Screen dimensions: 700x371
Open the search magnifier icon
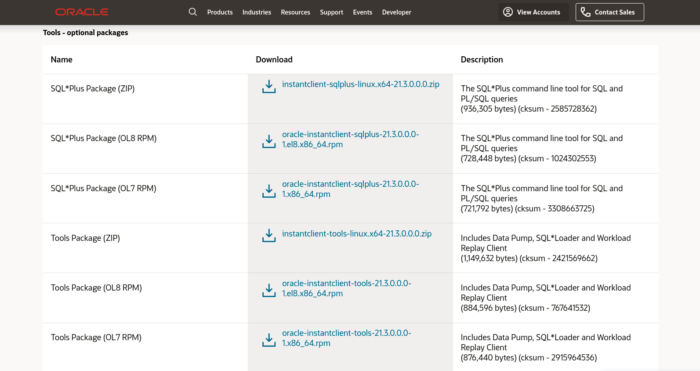(192, 12)
